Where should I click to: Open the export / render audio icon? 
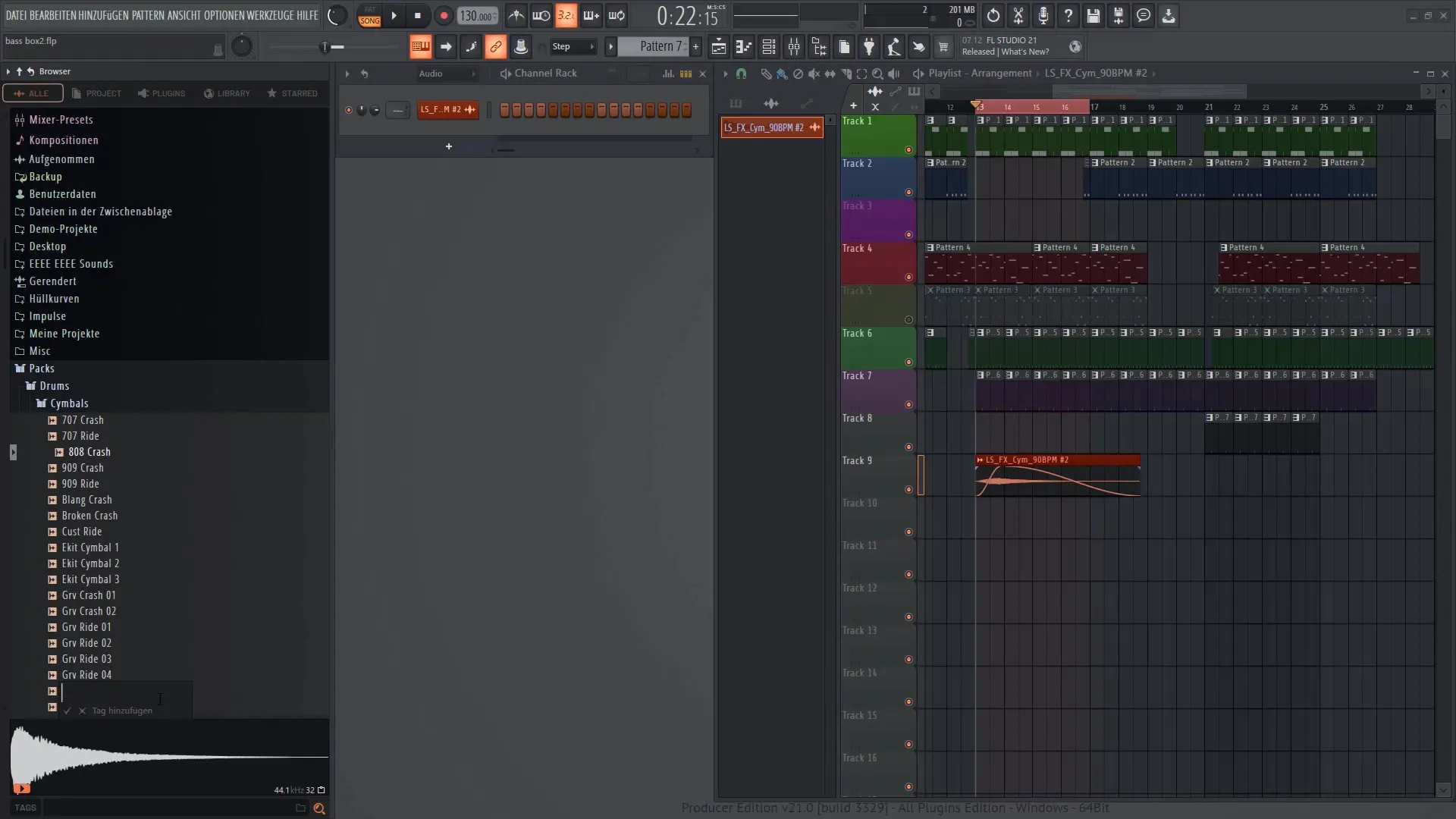pos(1119,16)
